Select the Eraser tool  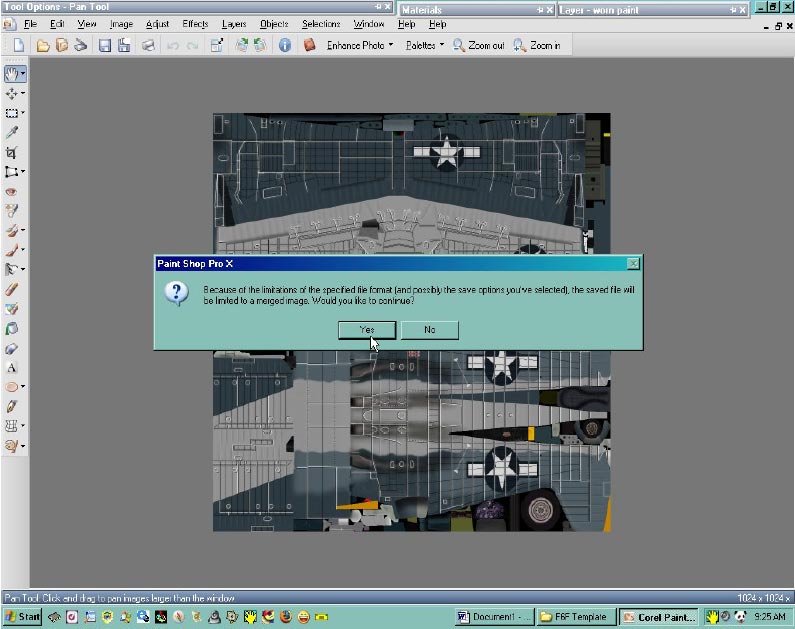12,289
